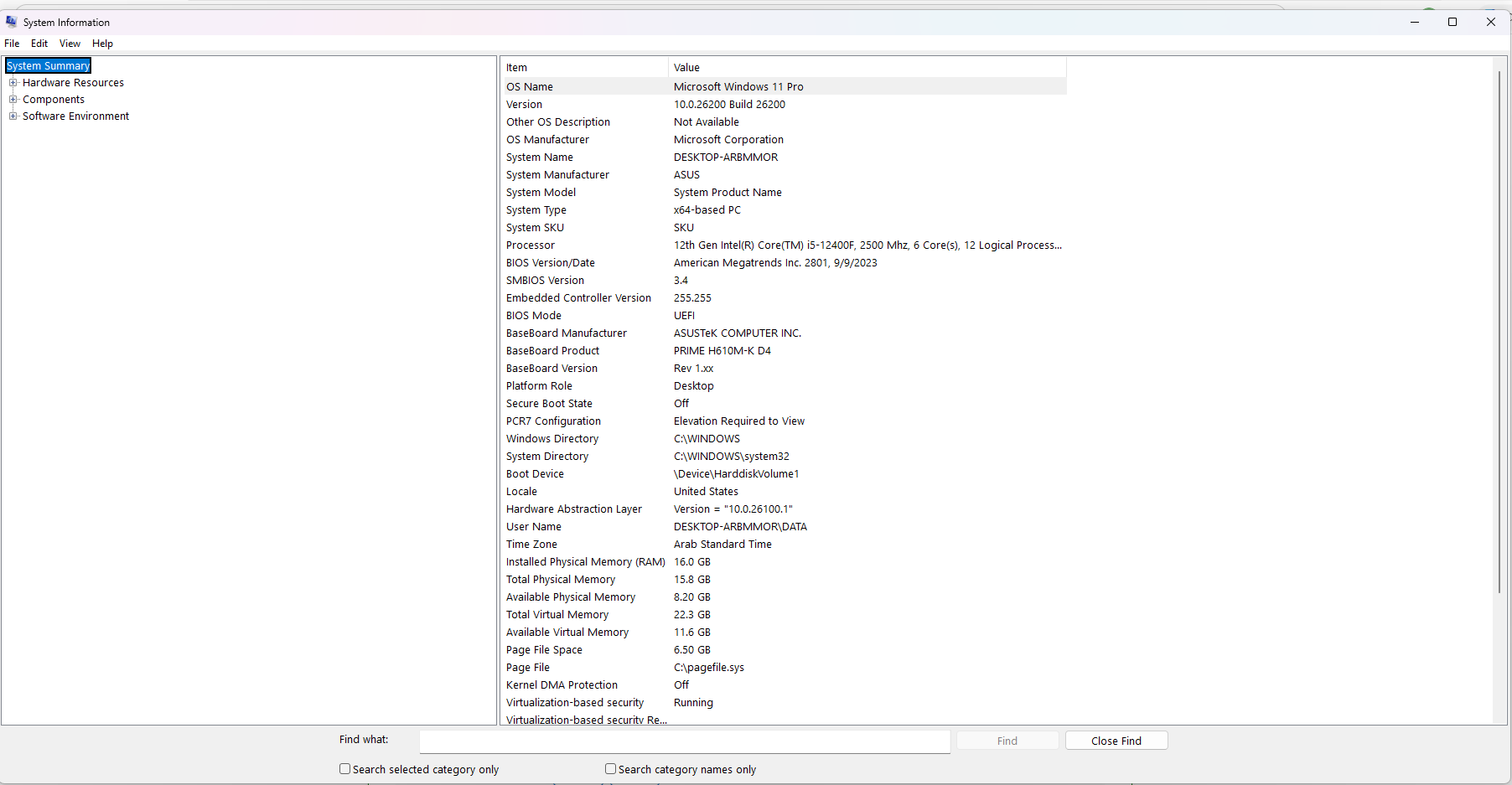
Task: Click 'C:\pagefile.sys' value
Action: 709,668
